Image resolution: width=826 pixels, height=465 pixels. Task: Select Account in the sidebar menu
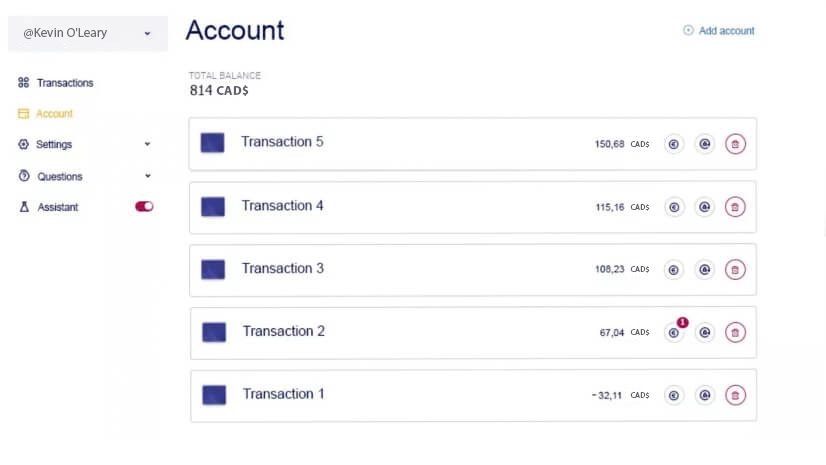(x=54, y=114)
